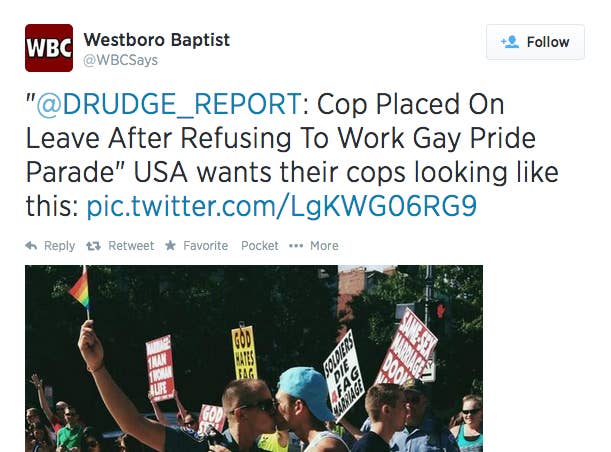Click the rainbow flag in the photo
Image resolution: width=611 pixels, height=452 pixels.
(79, 290)
